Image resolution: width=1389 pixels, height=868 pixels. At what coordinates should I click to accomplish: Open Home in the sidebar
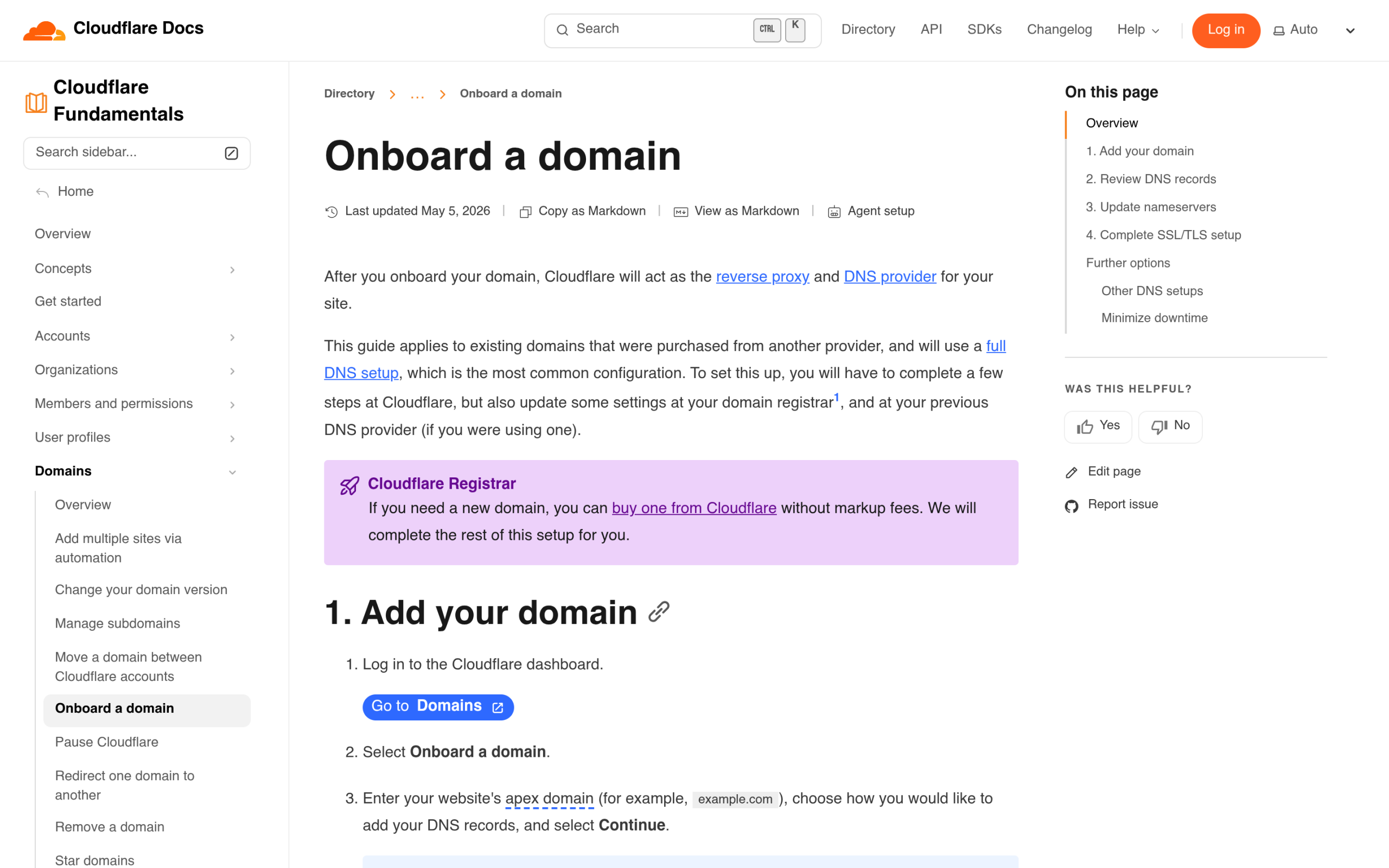75,192
